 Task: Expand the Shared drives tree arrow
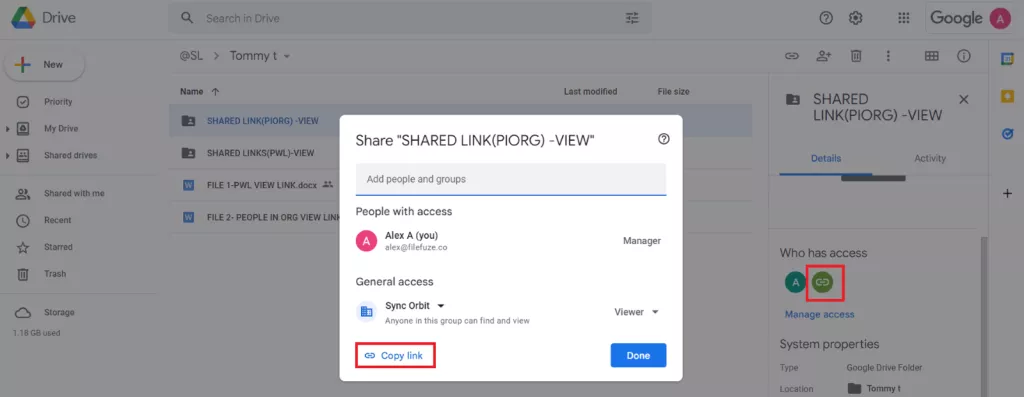click(7, 156)
